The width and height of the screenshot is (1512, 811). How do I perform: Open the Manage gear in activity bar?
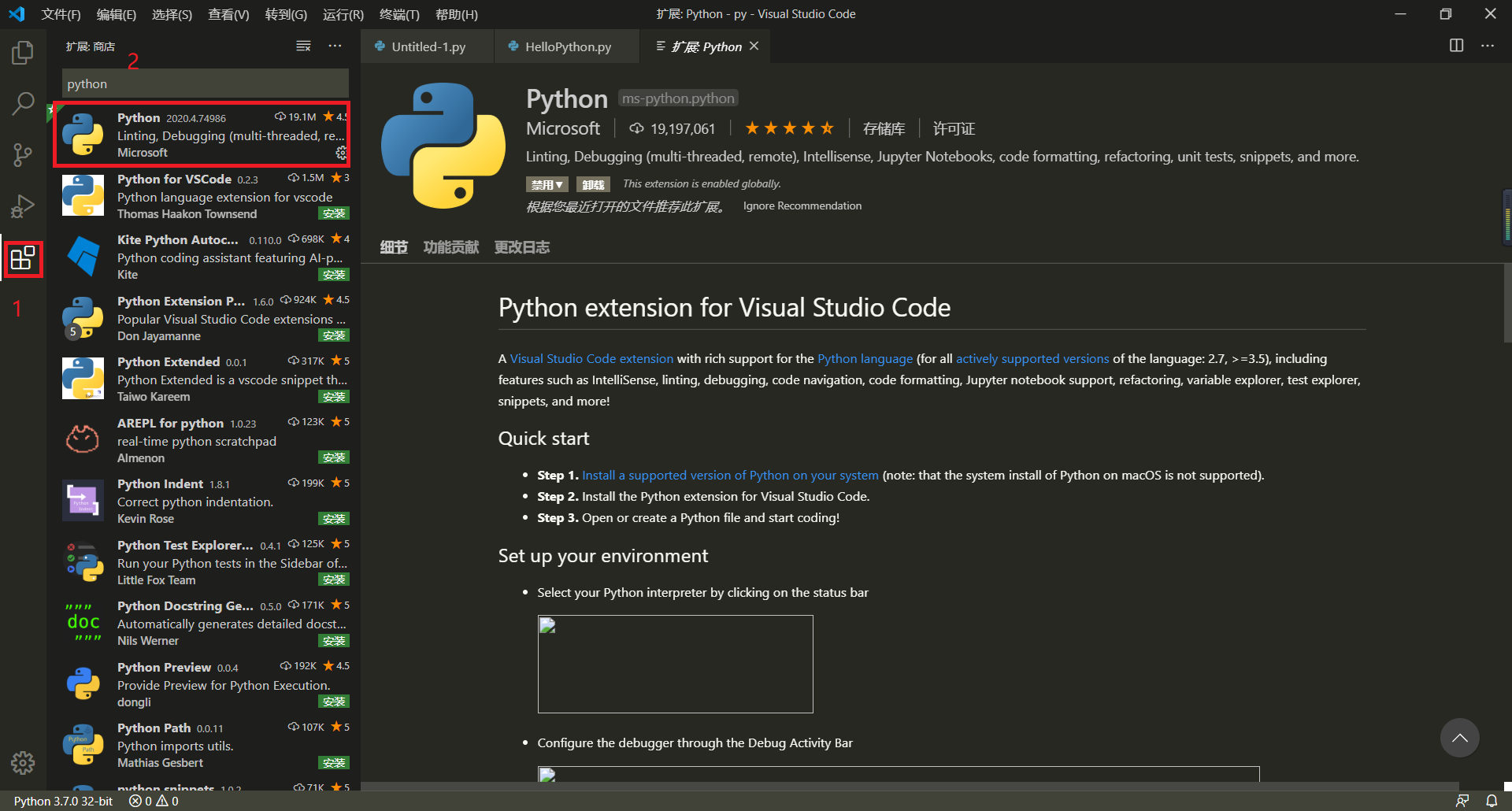click(x=23, y=762)
